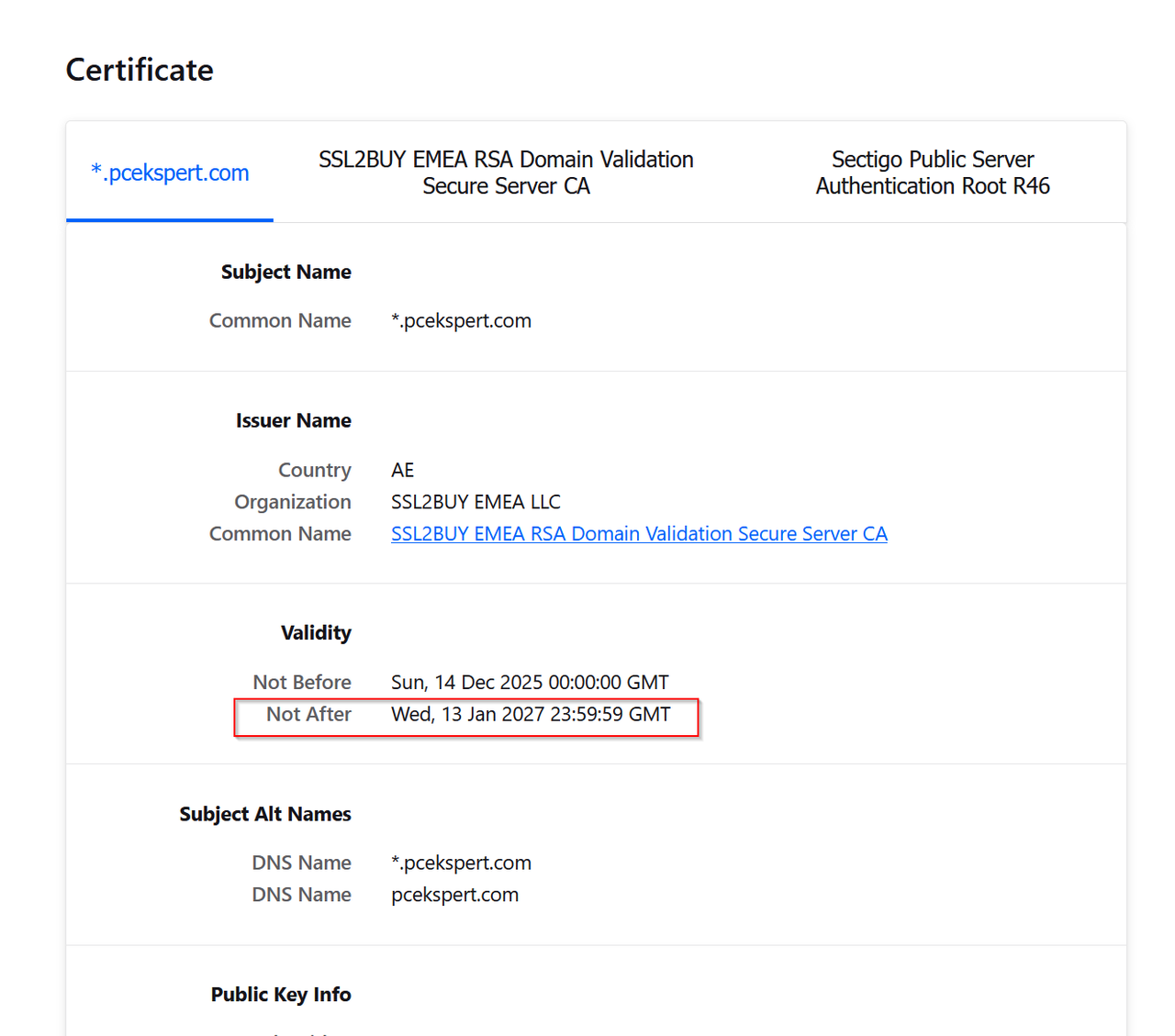Select the Issuer Name heading

coord(294,420)
